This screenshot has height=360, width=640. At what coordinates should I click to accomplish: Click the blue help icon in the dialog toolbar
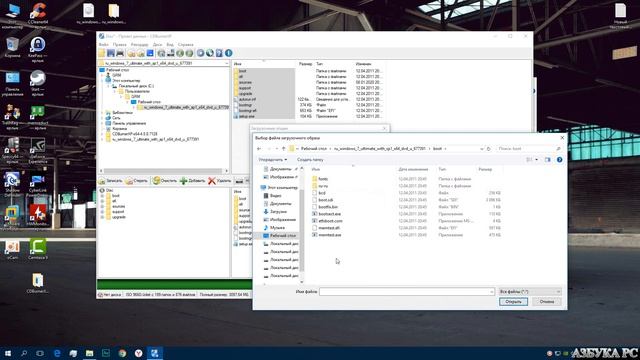559,160
